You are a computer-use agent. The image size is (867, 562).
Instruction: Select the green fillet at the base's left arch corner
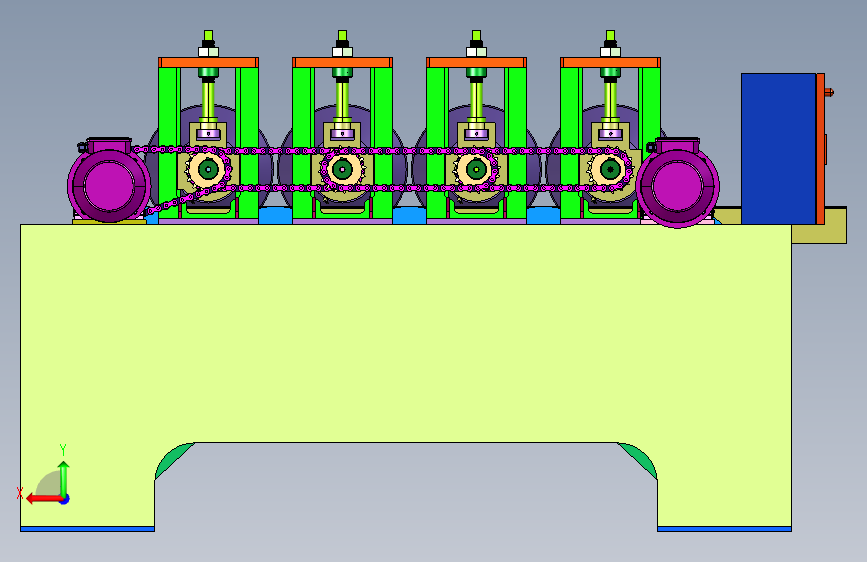[x=173, y=459]
